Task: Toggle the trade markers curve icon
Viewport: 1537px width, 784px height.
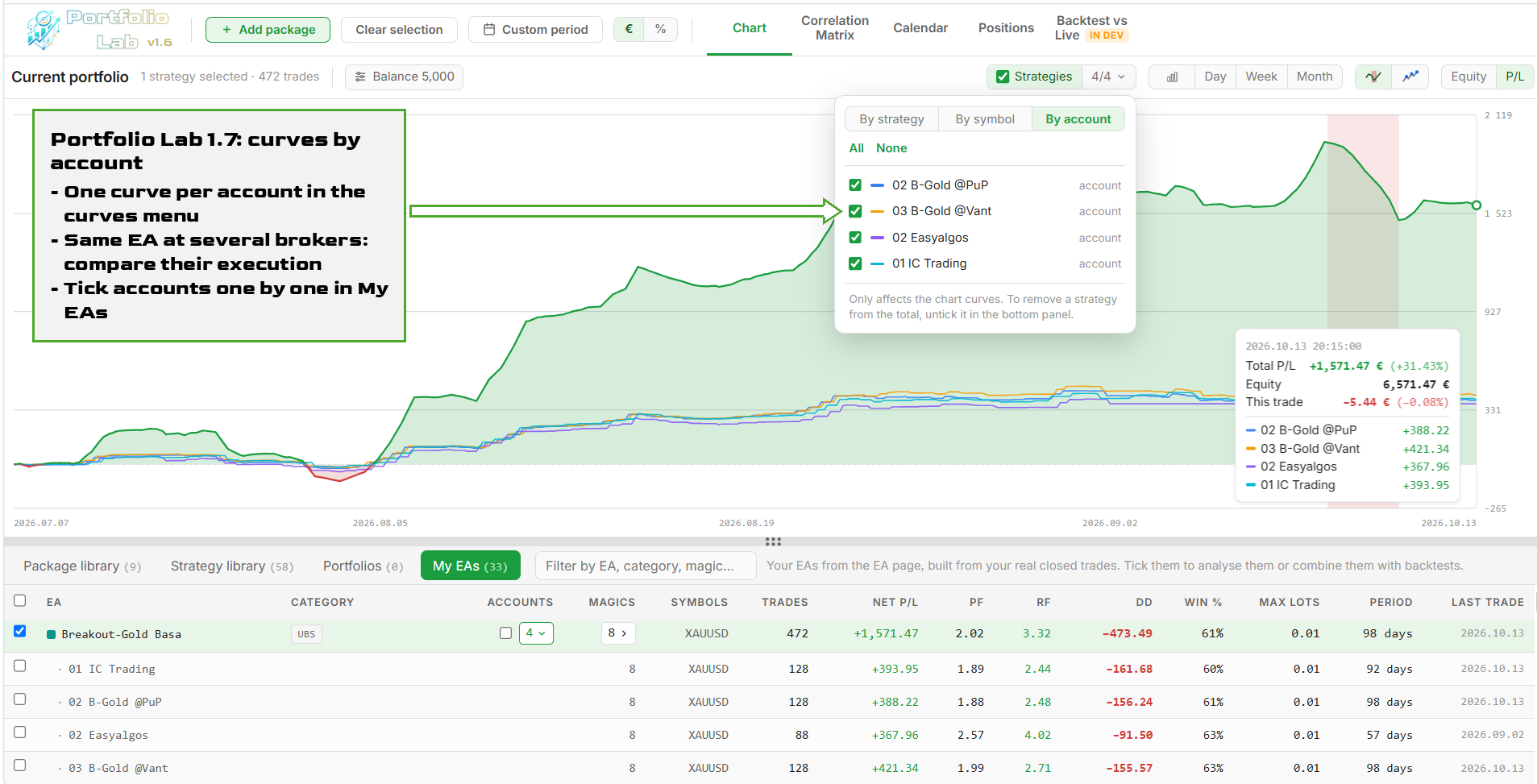Action: 1410,77
